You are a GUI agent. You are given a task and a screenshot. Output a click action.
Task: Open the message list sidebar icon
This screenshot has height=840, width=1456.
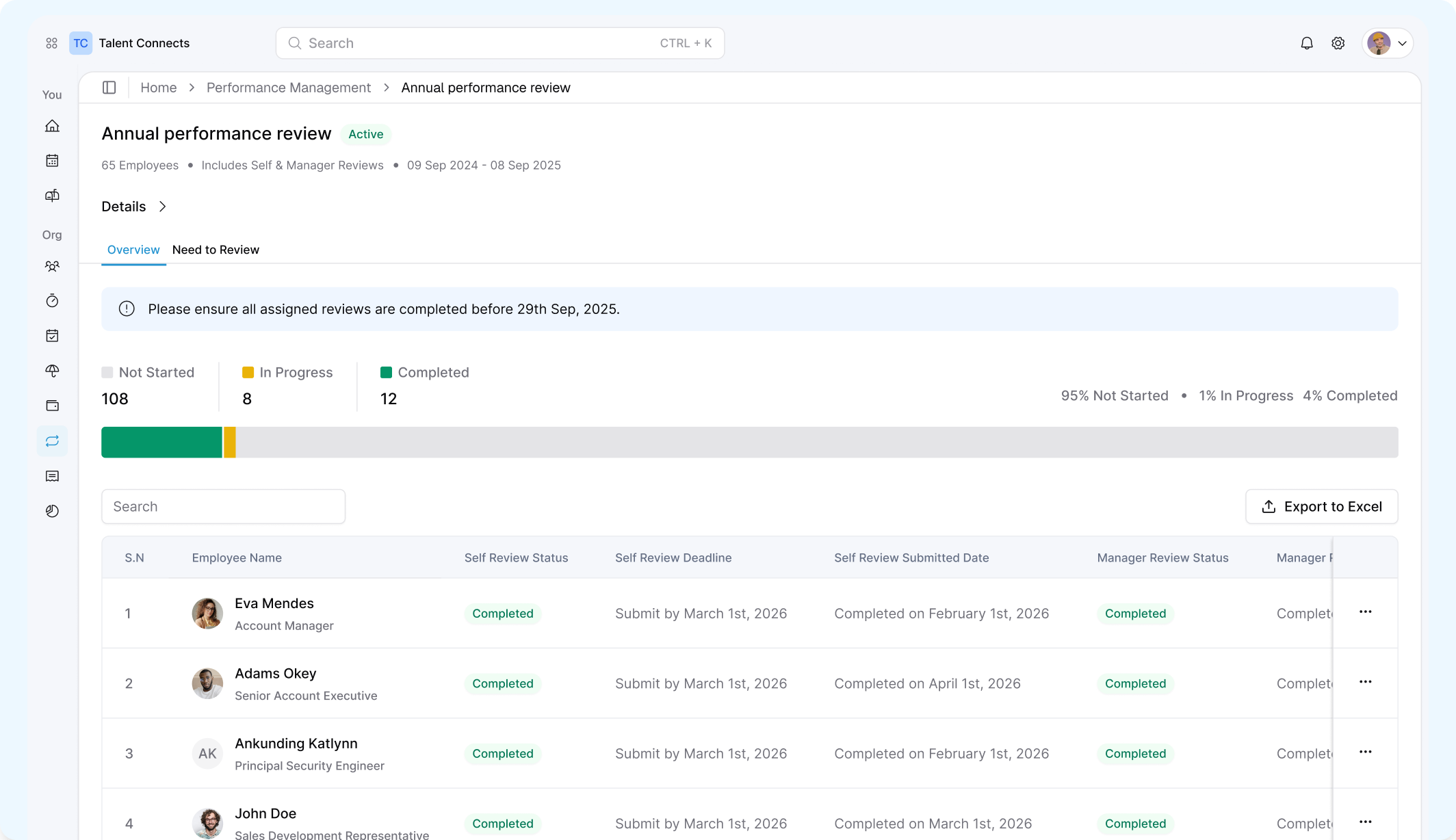[52, 476]
